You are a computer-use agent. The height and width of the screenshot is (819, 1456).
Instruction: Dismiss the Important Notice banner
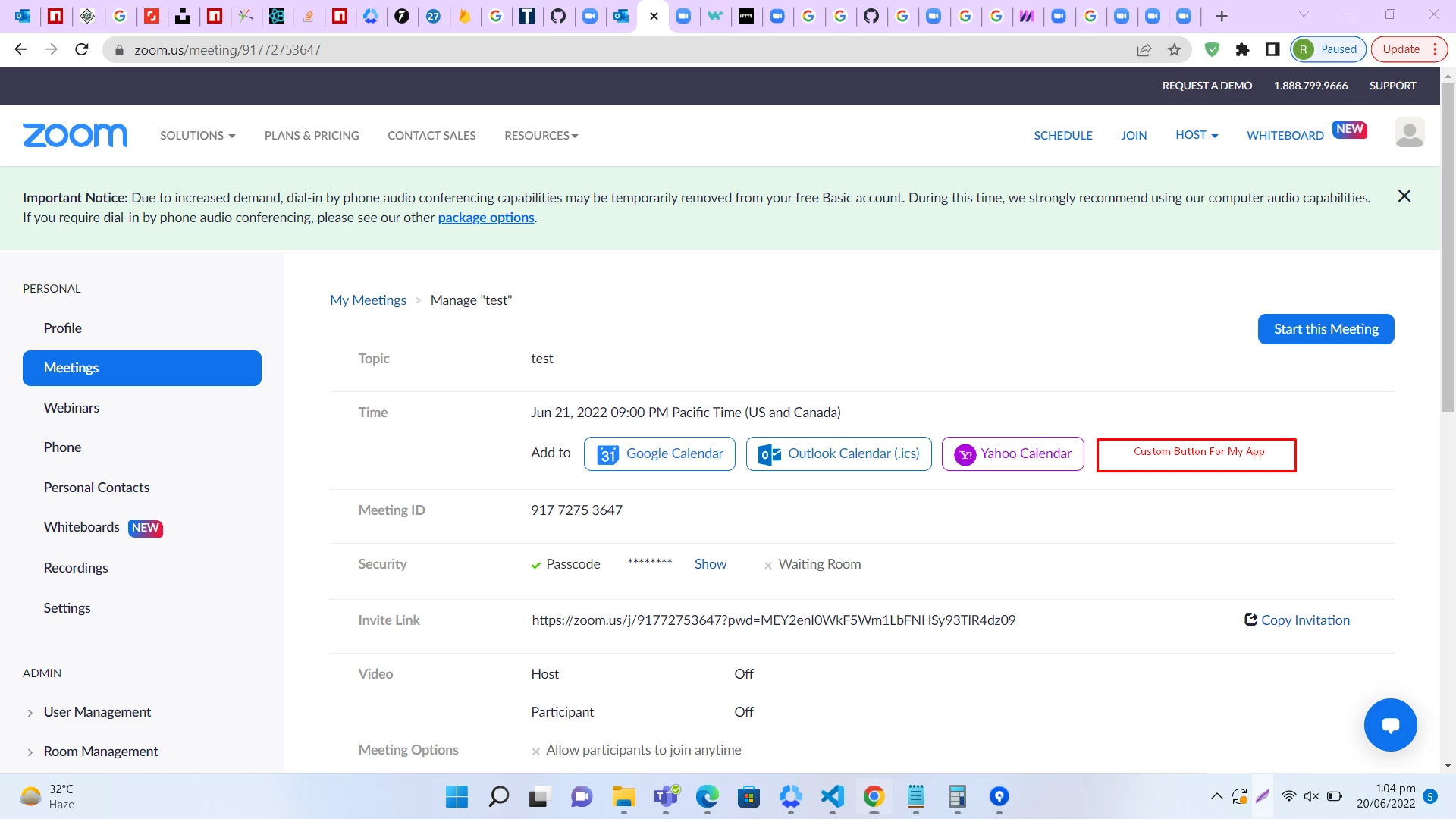tap(1404, 196)
